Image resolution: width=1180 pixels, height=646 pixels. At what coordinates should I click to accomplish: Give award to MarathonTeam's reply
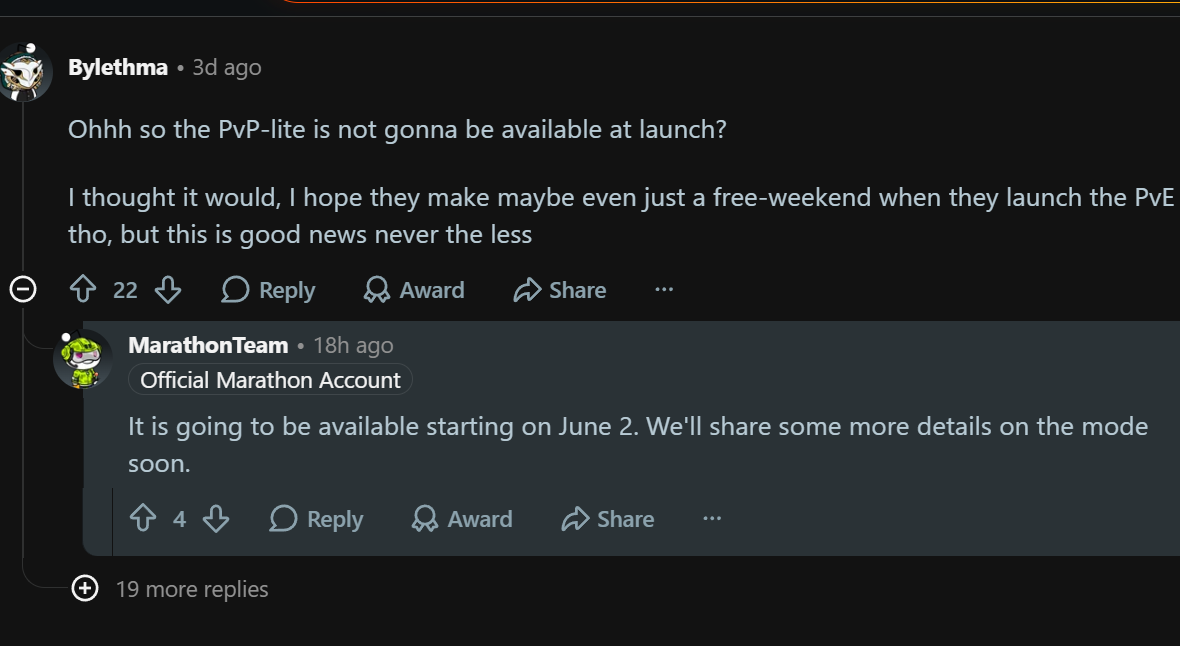(x=462, y=519)
